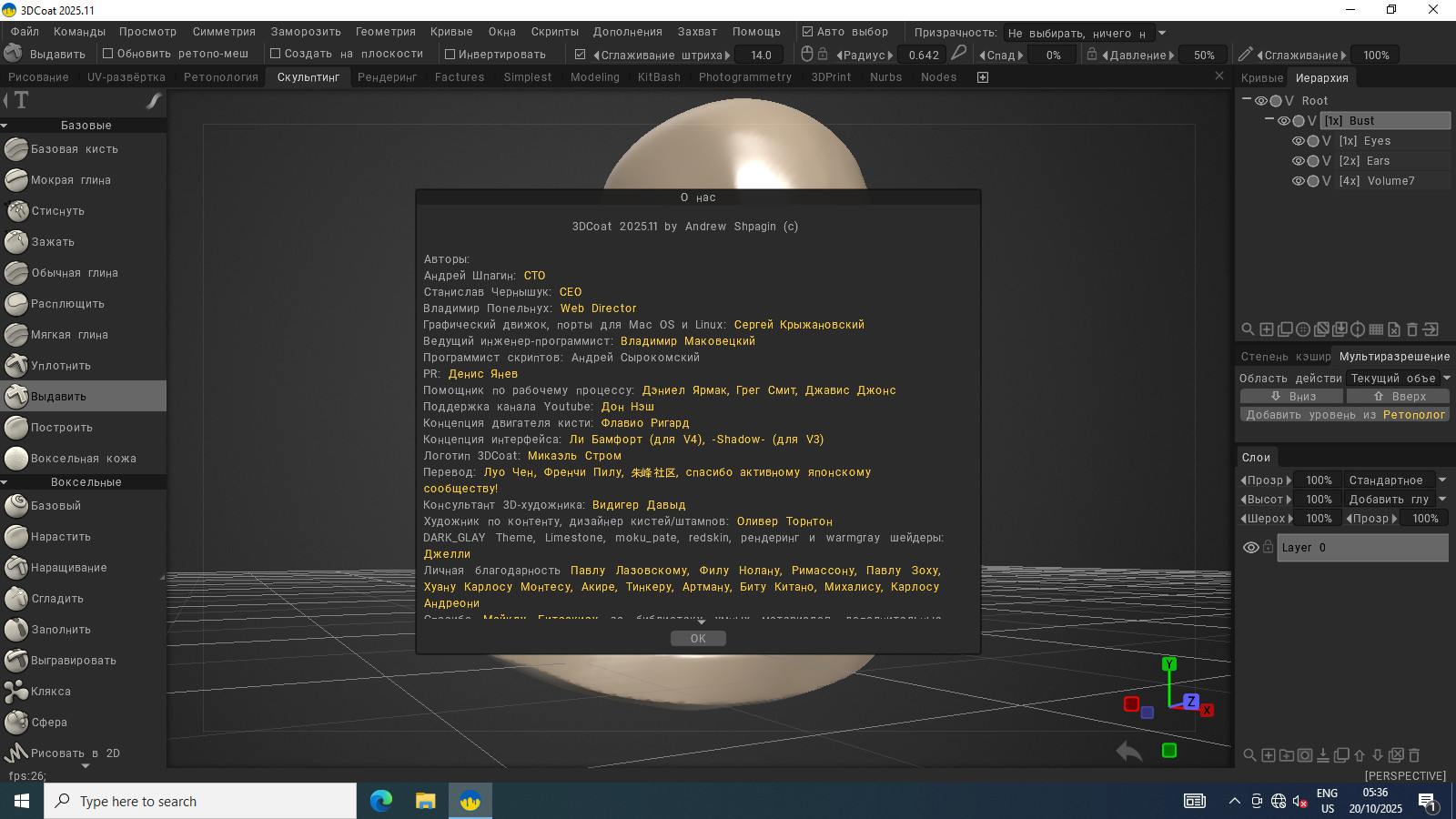Switch to the Ретопология tab
The height and width of the screenshot is (819, 1456).
point(221,77)
